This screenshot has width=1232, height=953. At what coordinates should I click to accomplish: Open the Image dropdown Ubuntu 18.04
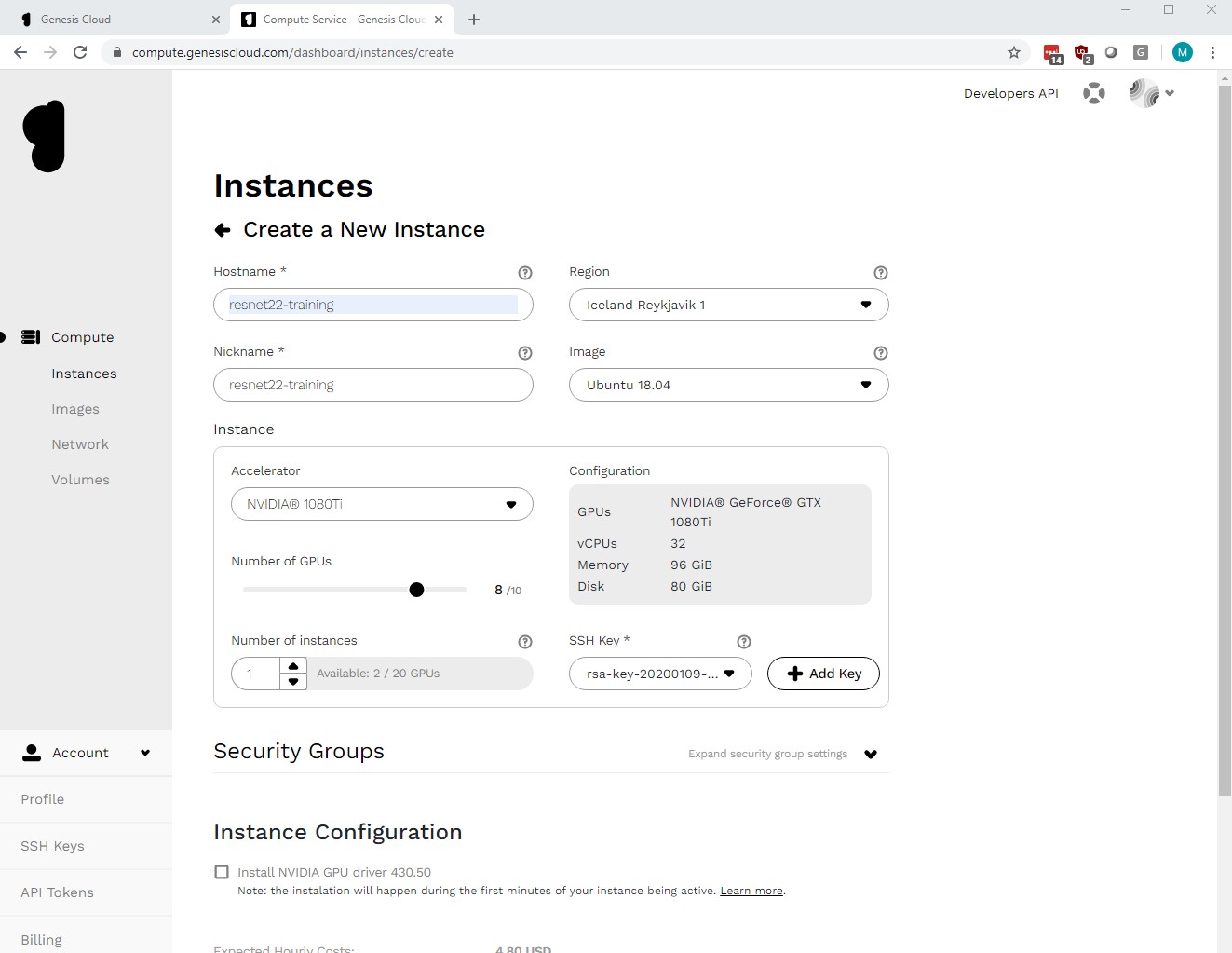(x=729, y=385)
